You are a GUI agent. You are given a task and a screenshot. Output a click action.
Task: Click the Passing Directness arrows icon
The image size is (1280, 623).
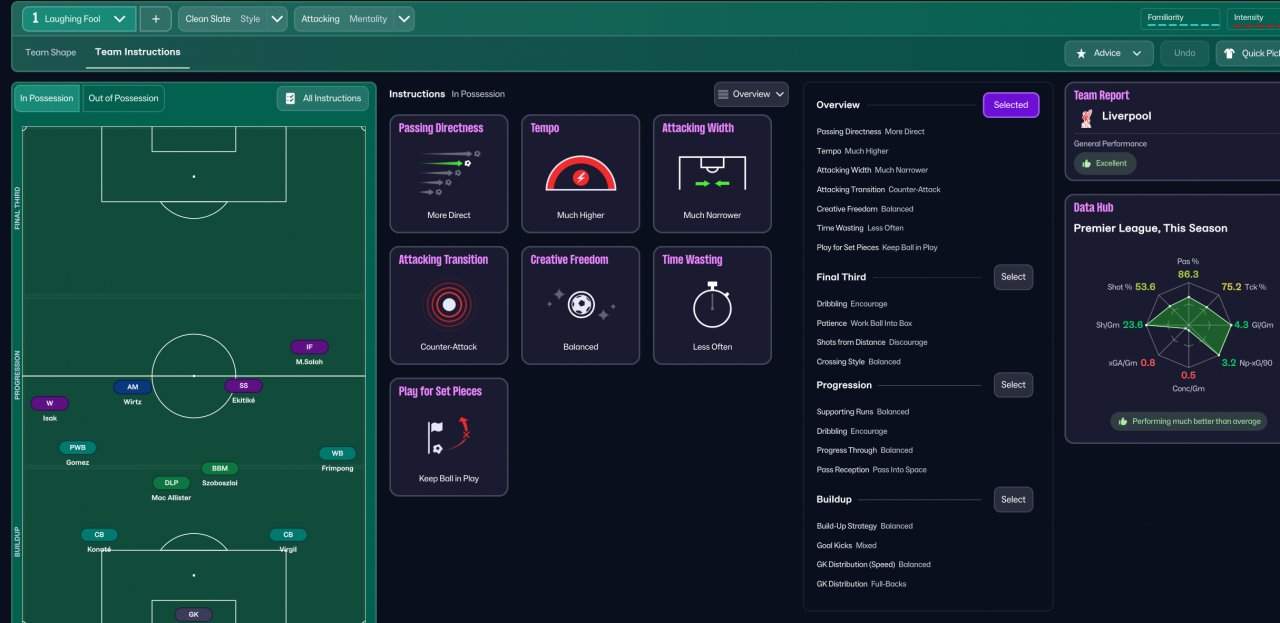pyautogui.click(x=449, y=171)
